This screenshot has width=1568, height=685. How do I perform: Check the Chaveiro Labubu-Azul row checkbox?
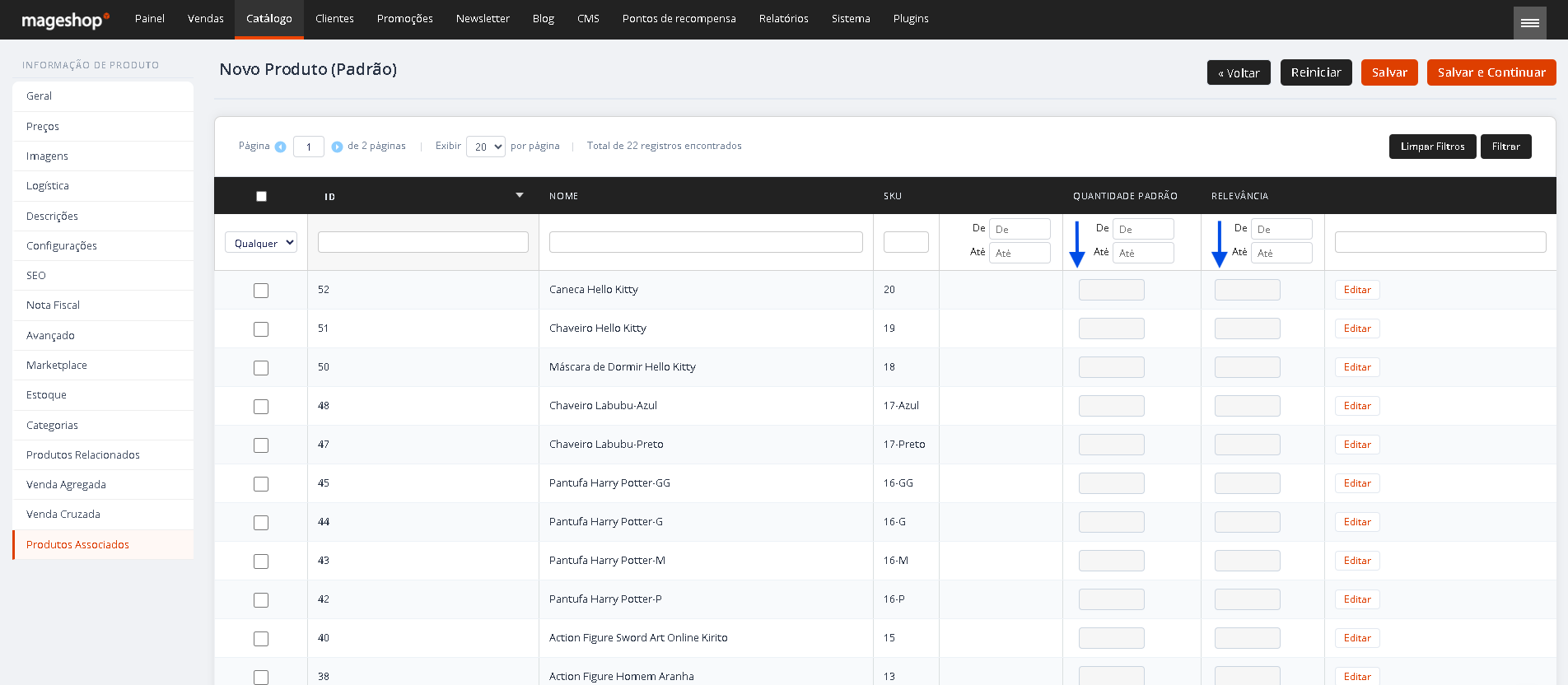coord(261,407)
